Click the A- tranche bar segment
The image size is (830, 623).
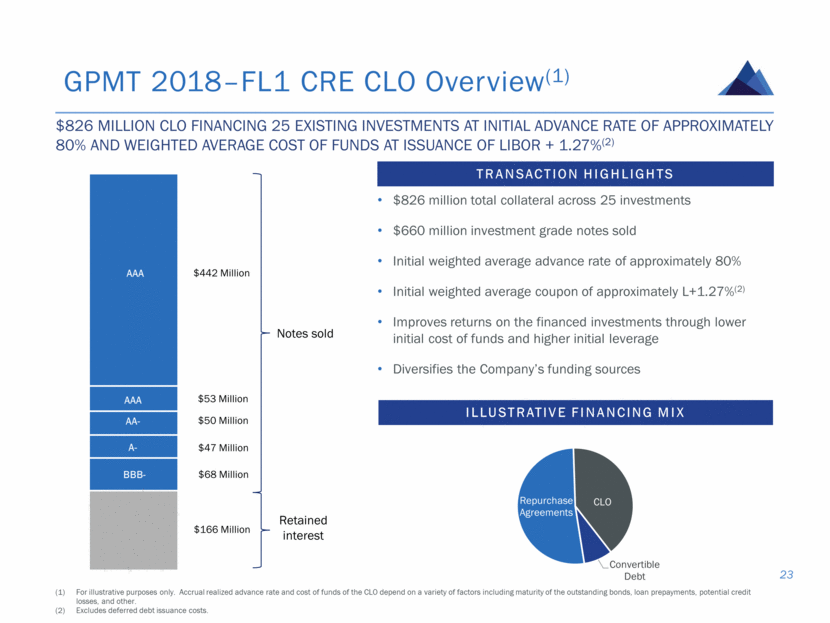tap(133, 447)
